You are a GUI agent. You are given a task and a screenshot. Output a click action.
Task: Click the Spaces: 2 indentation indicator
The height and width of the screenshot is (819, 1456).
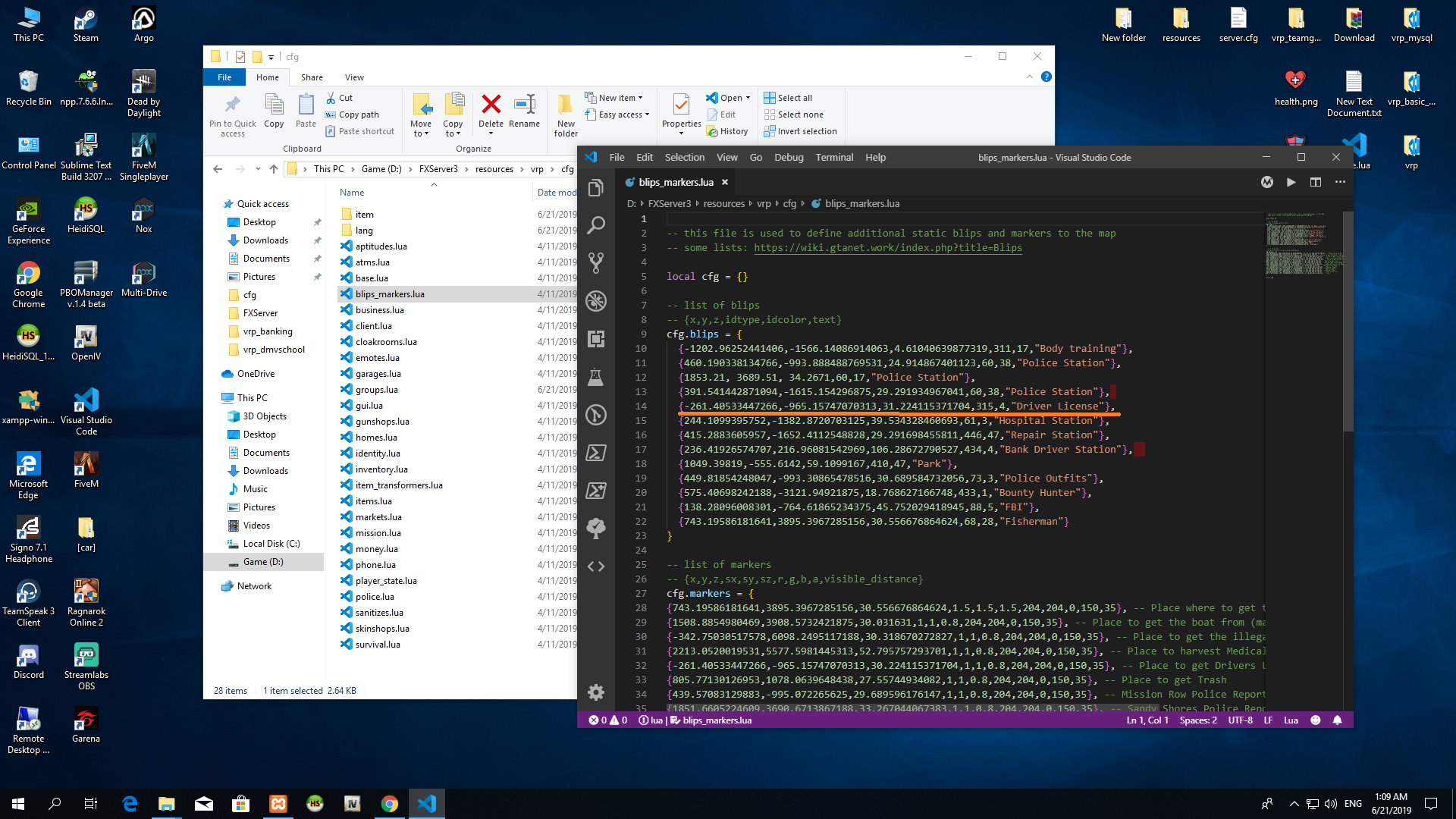[x=1198, y=720]
